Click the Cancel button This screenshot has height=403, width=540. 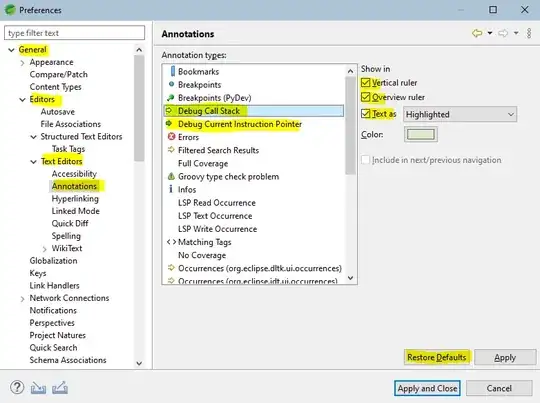click(x=499, y=388)
